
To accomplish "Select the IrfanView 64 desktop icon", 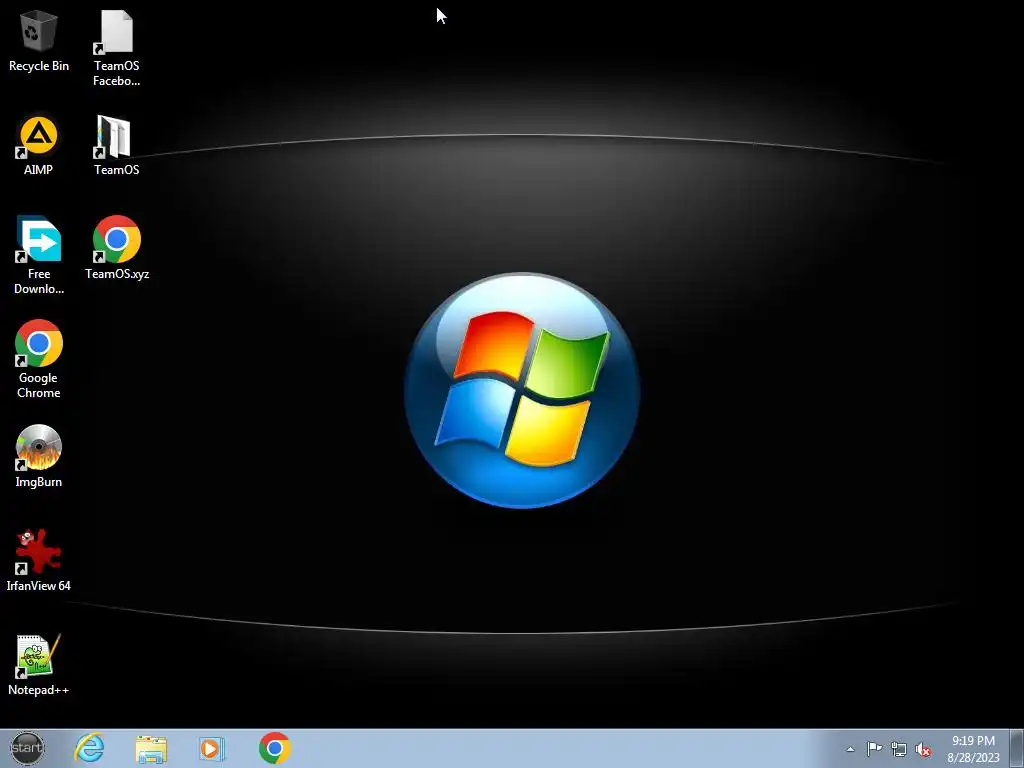I will pos(39,560).
